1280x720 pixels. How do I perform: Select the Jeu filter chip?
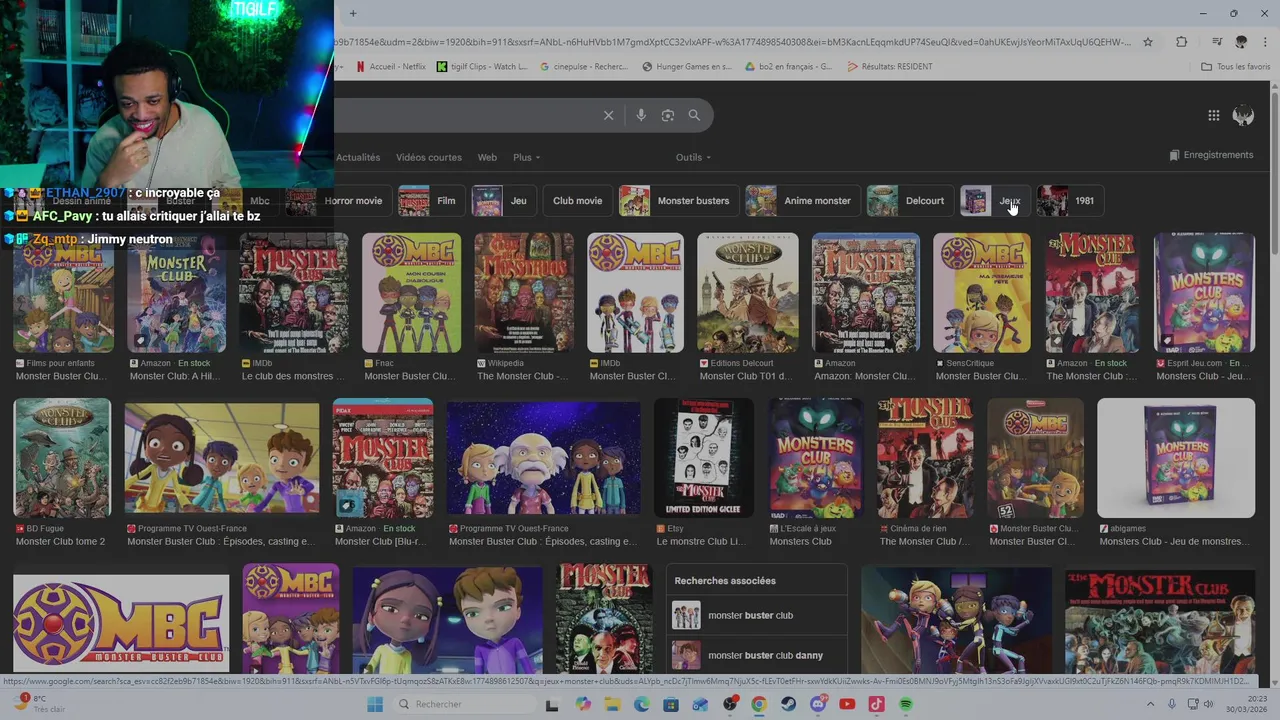coord(504,201)
